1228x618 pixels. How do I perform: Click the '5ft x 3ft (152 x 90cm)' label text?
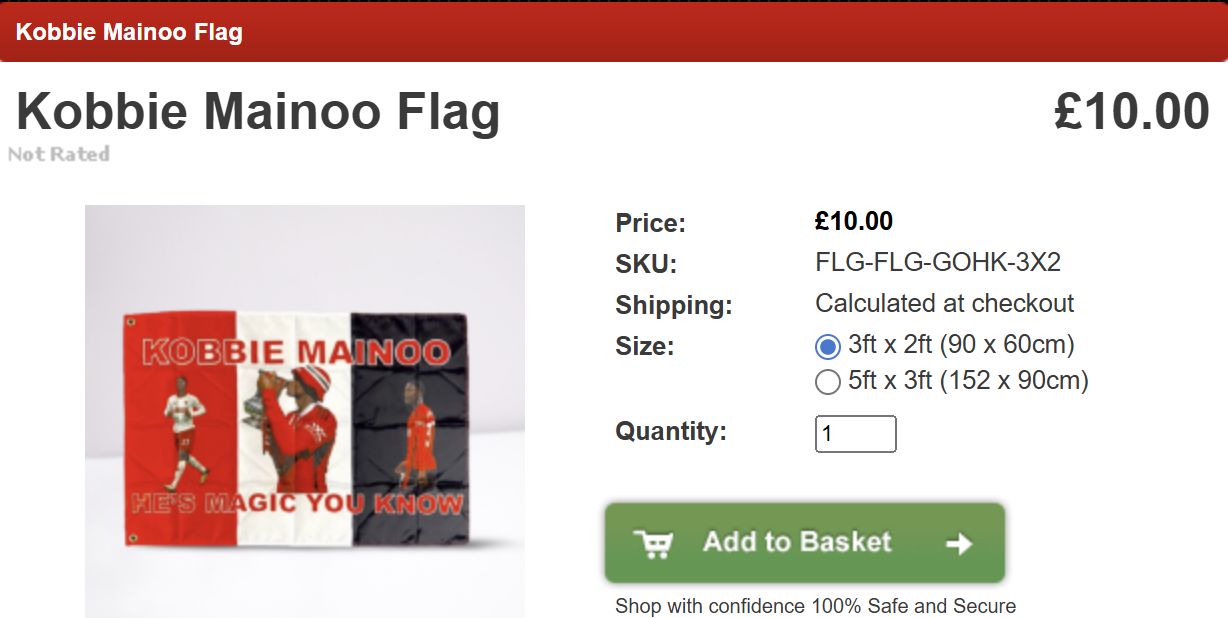pos(968,380)
